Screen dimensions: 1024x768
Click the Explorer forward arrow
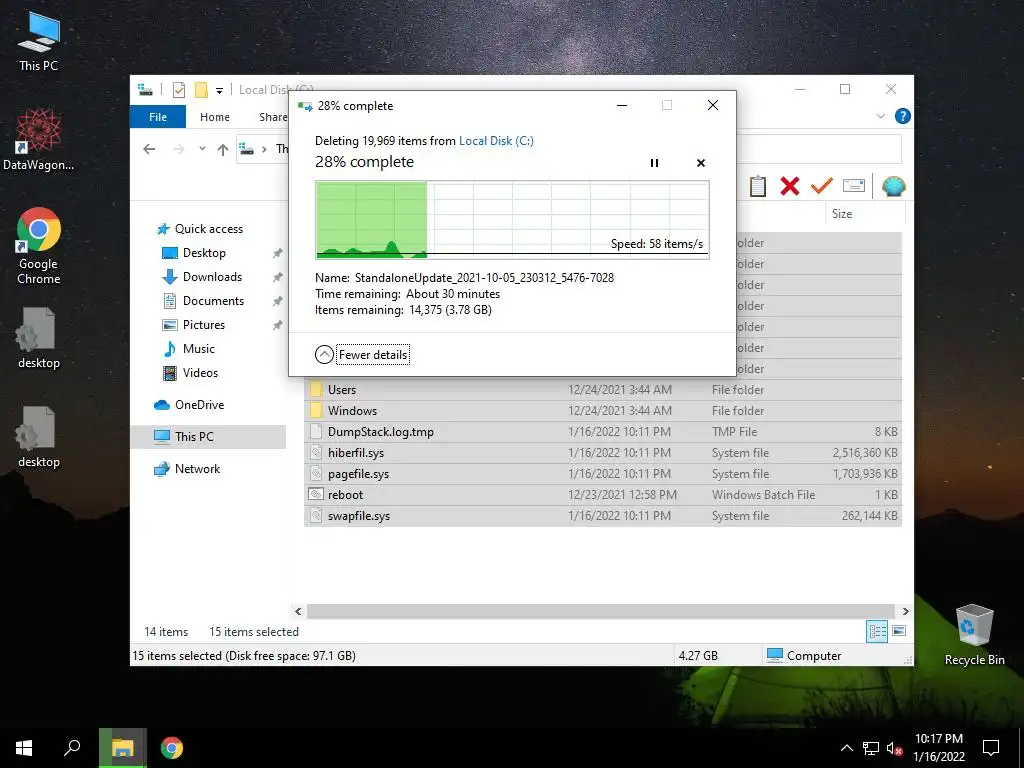click(178, 149)
